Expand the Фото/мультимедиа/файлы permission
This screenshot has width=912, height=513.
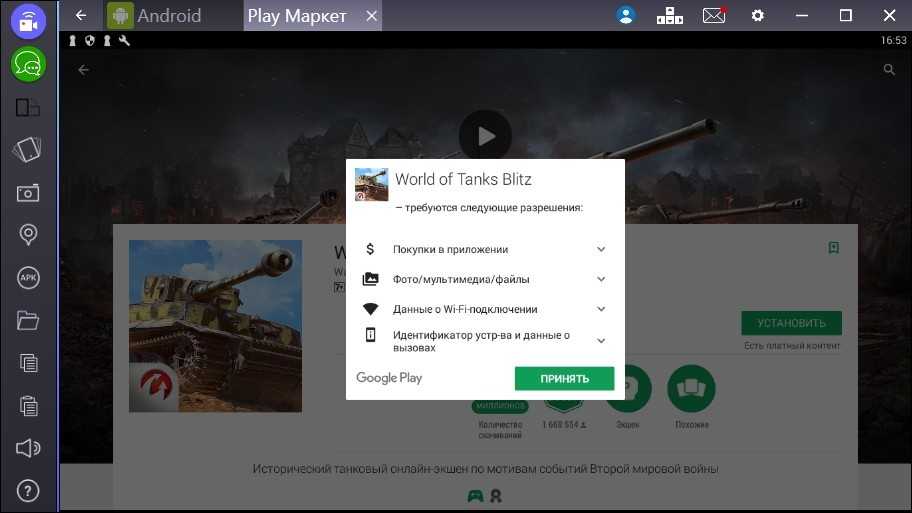click(601, 279)
